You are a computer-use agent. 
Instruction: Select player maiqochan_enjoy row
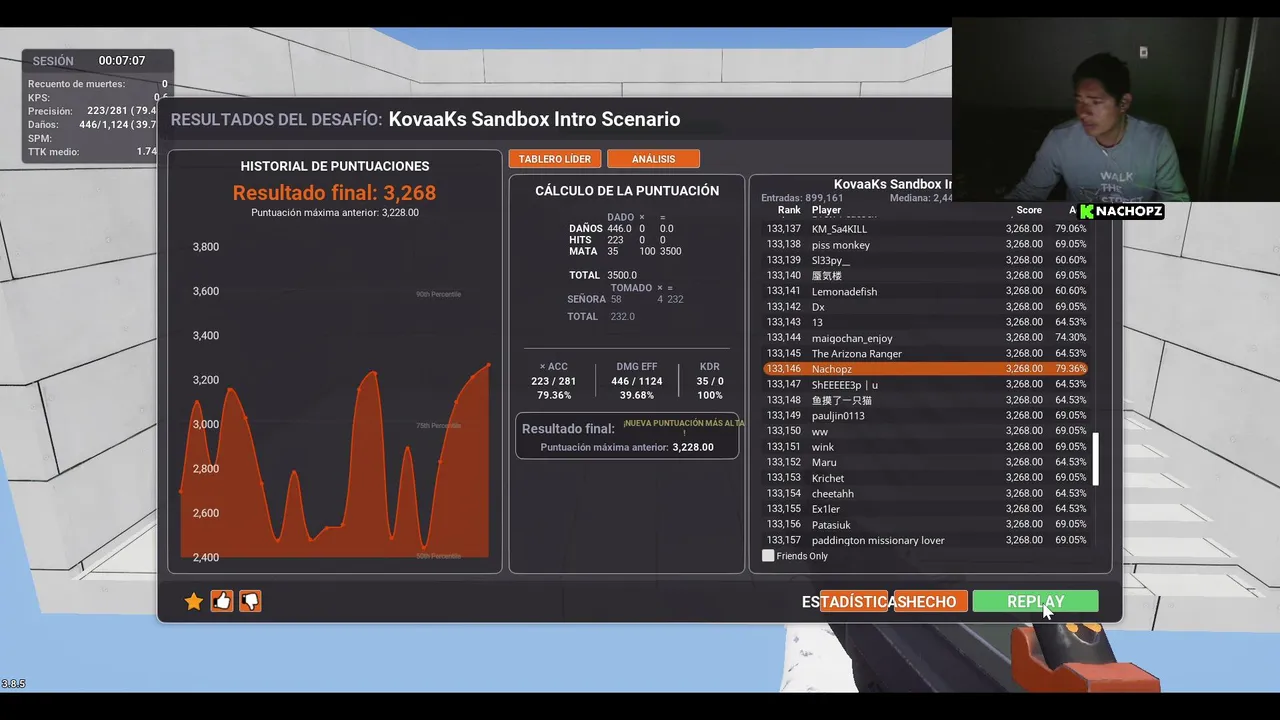pos(925,338)
